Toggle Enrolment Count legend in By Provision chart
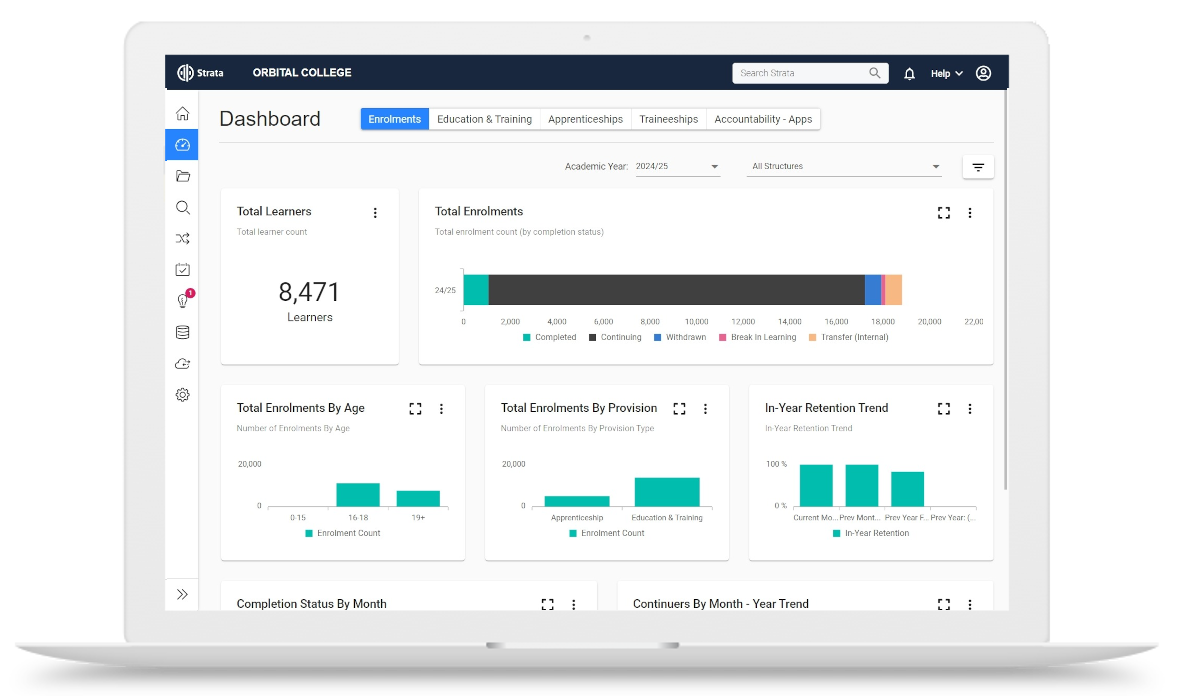The image size is (1179, 696). coord(607,534)
